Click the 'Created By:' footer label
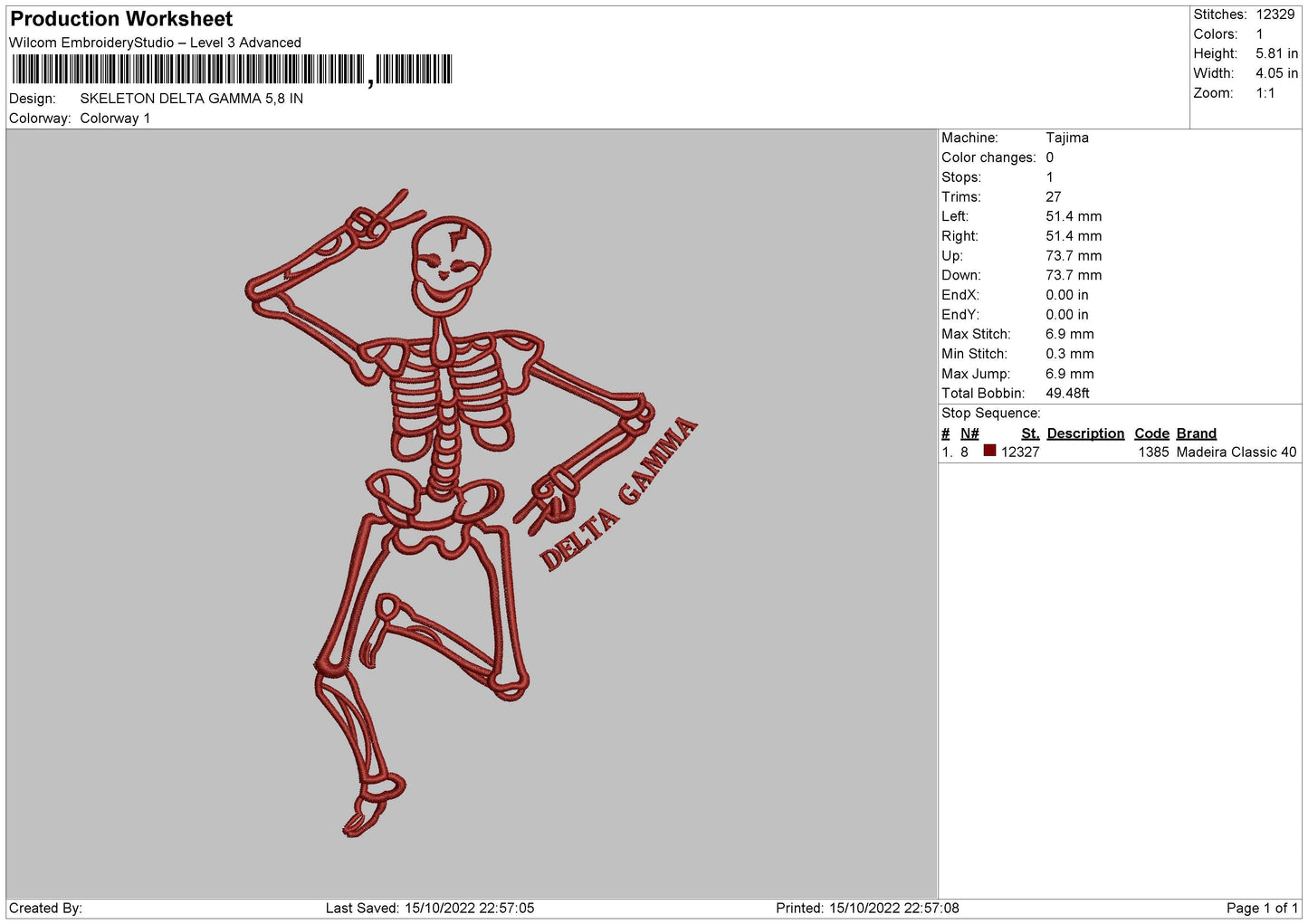The image size is (1308, 924). pos(45,909)
